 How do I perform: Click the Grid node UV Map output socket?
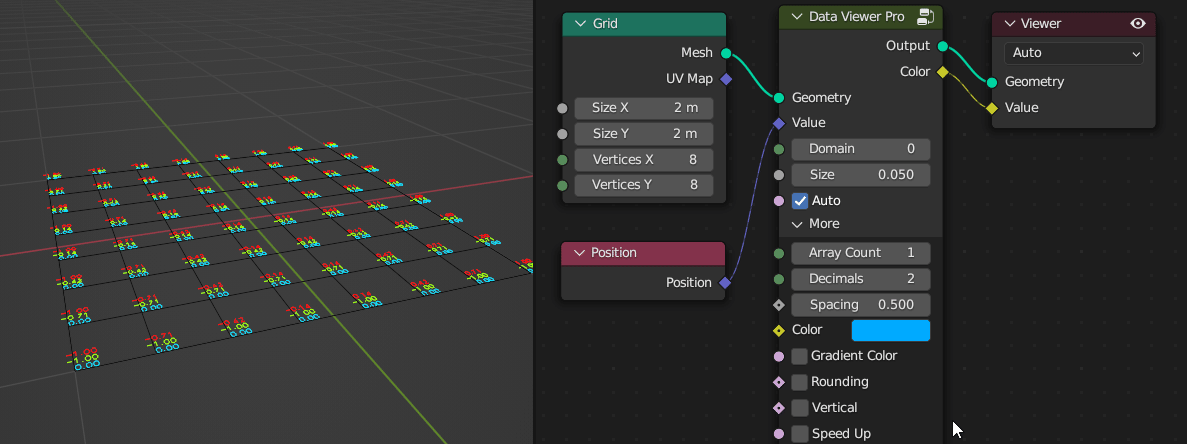(x=726, y=79)
